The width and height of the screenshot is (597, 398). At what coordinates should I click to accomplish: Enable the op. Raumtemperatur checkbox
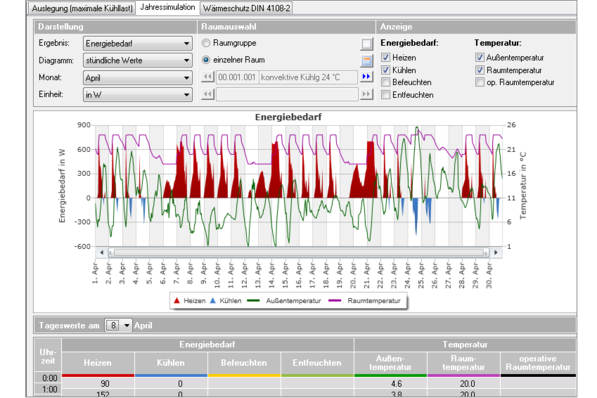click(x=480, y=82)
